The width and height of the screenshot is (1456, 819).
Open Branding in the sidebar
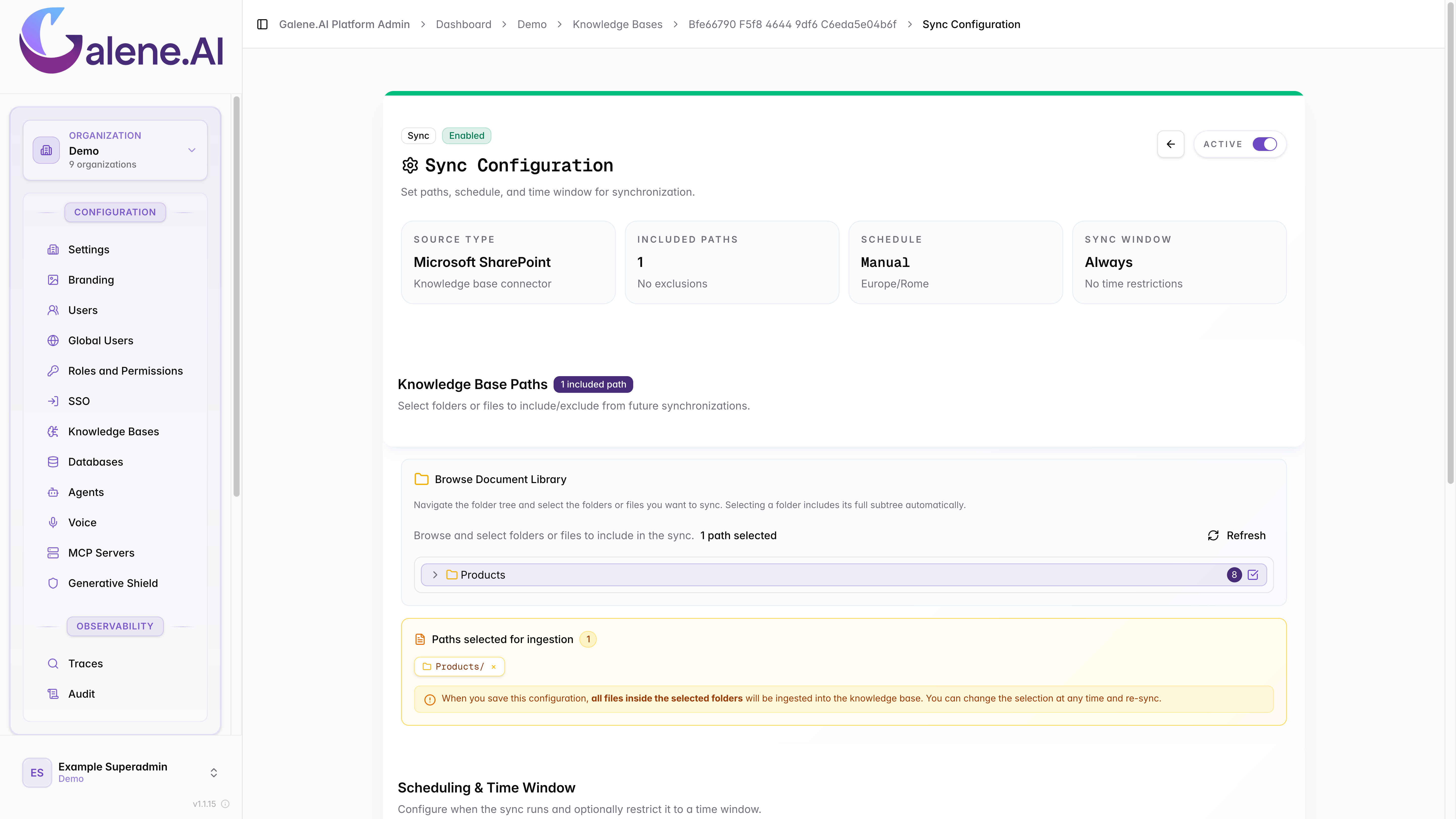pyautogui.click(x=91, y=280)
